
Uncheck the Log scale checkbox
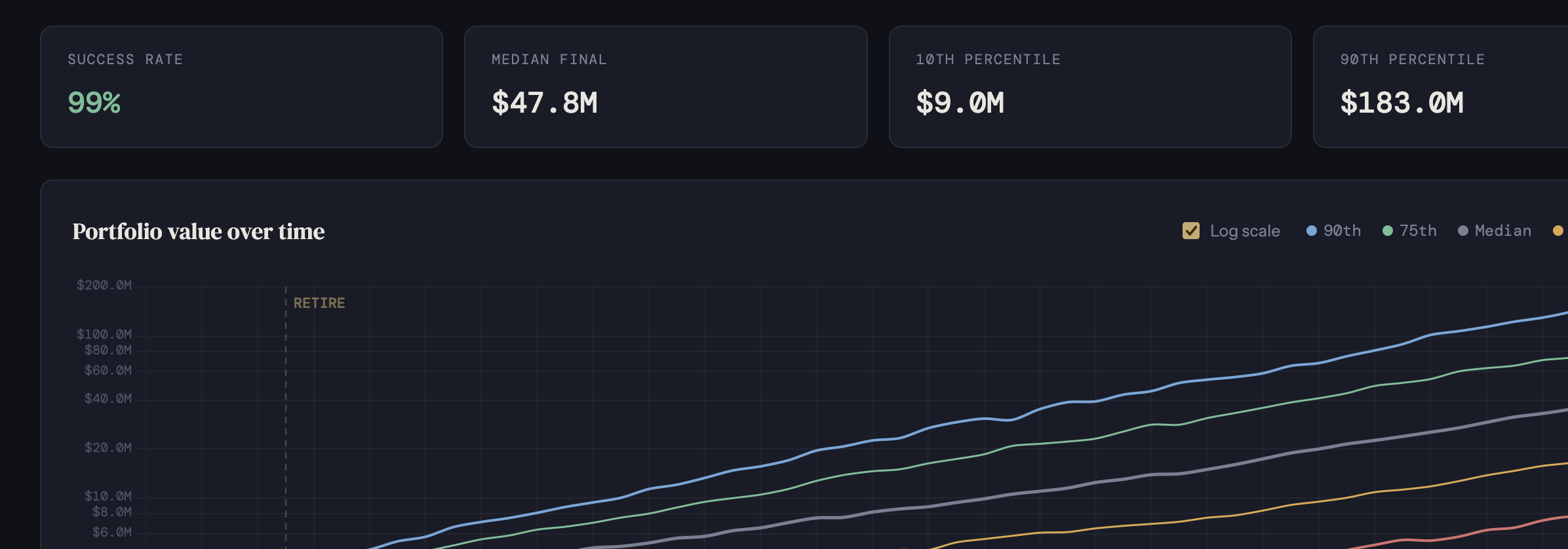[1191, 231]
